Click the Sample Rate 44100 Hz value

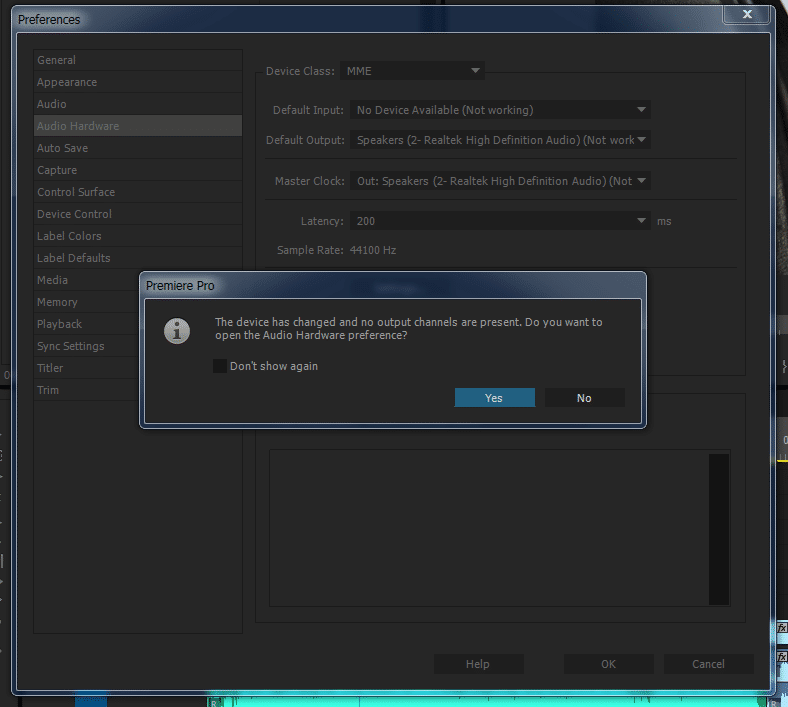(373, 250)
